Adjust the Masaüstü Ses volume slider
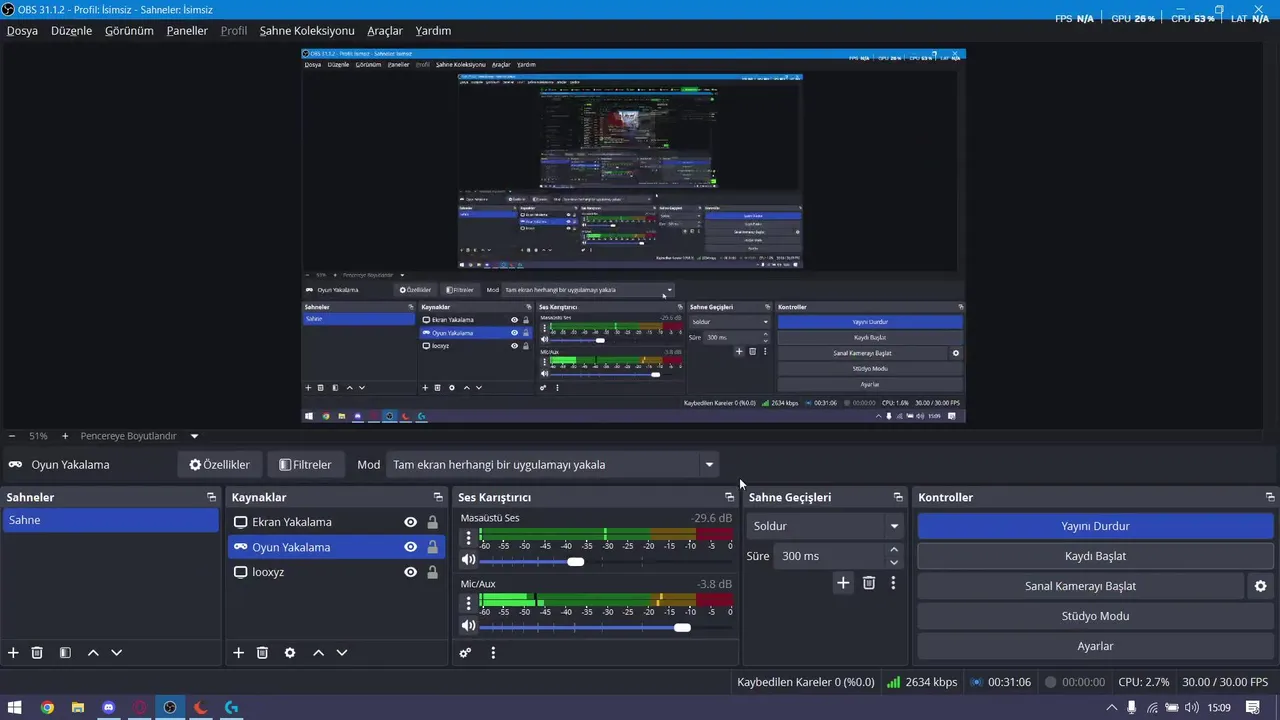 [x=575, y=562]
